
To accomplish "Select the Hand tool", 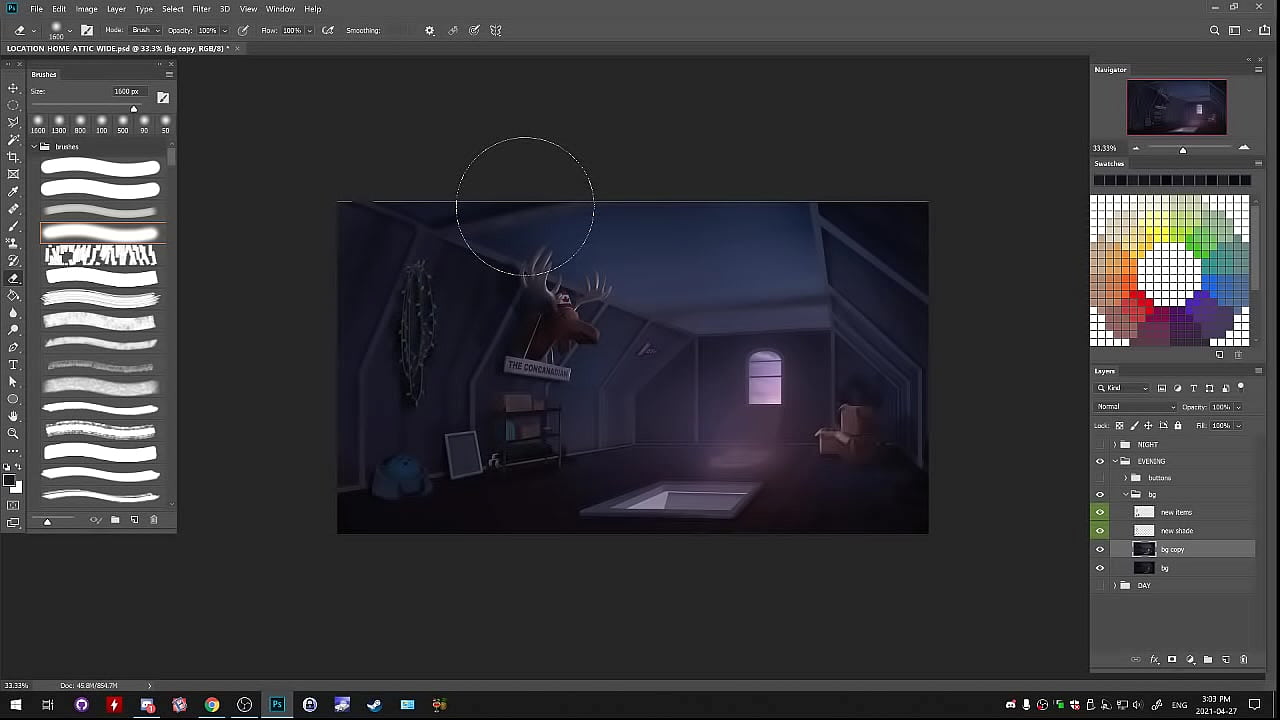I will point(13,416).
